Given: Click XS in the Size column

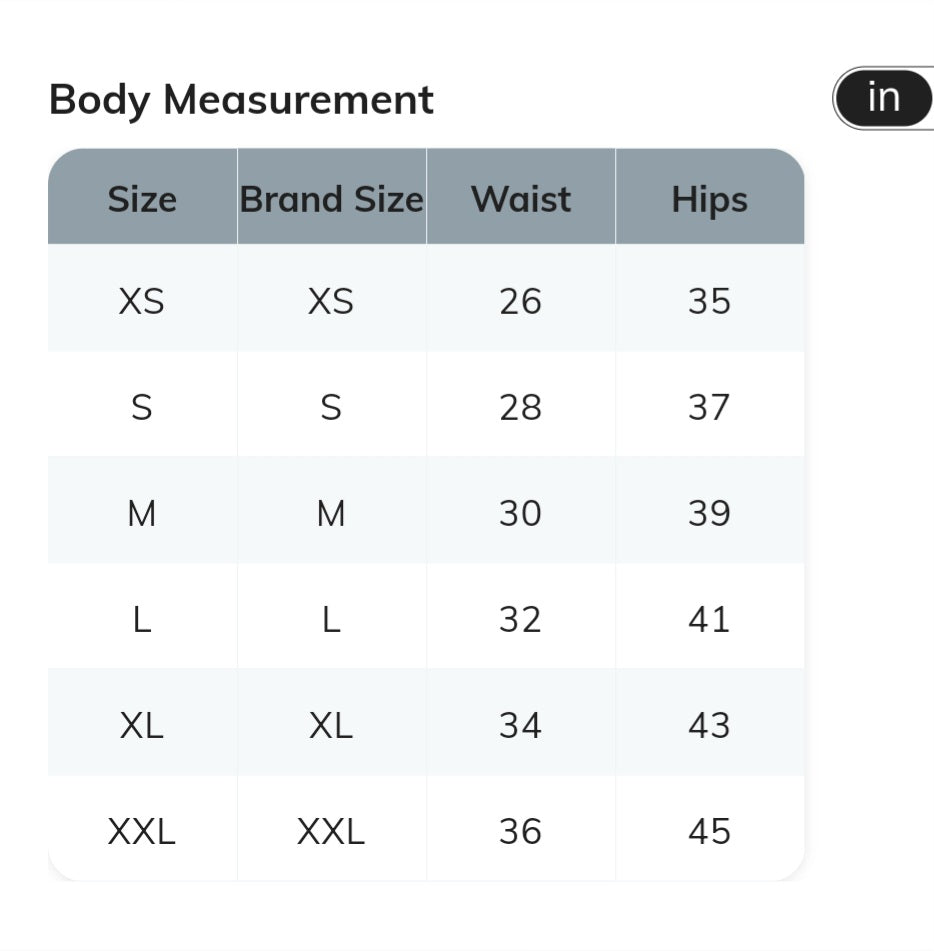Looking at the screenshot, I should [x=141, y=301].
